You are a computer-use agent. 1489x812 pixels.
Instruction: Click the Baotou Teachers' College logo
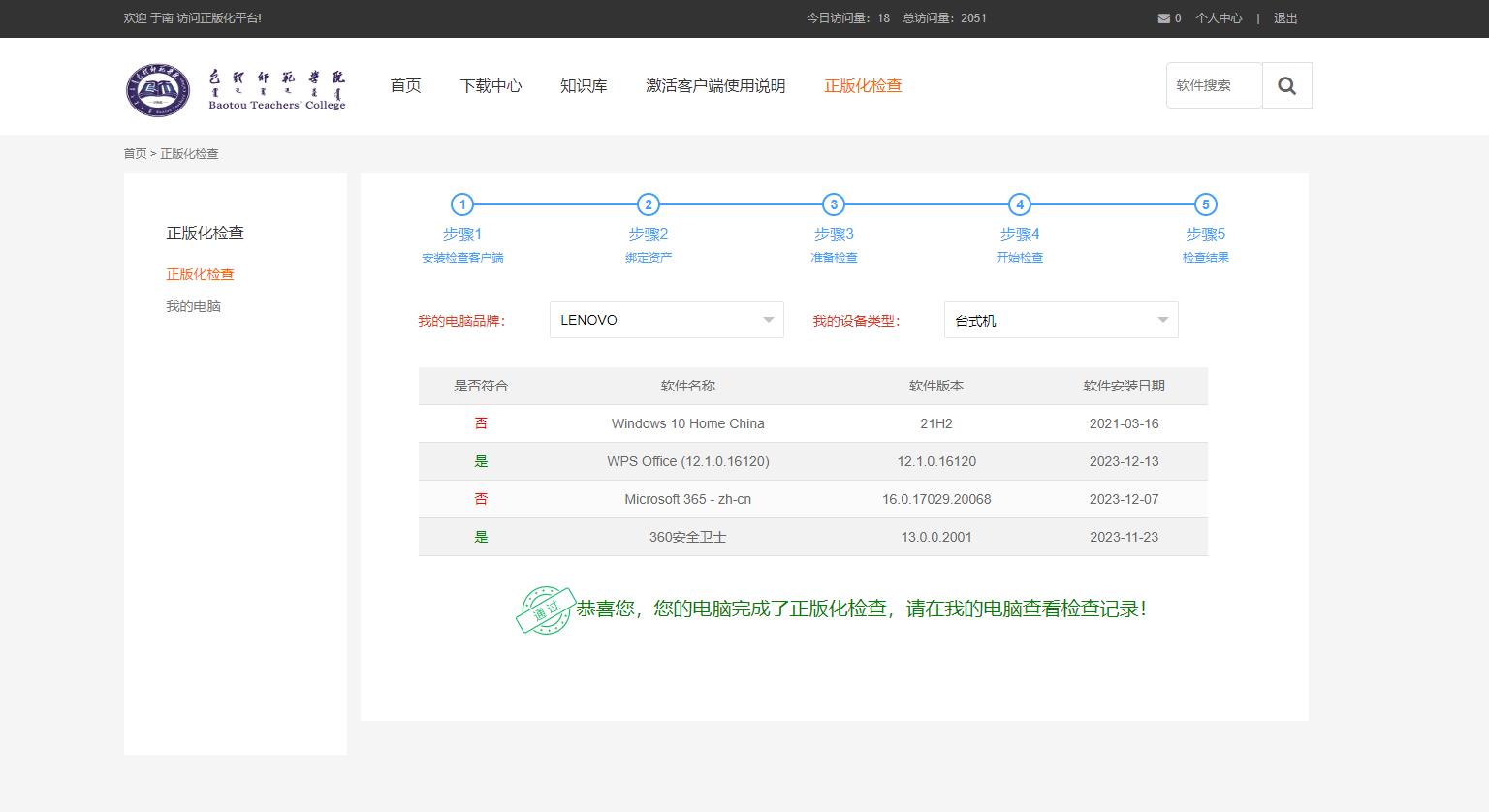pos(236,89)
